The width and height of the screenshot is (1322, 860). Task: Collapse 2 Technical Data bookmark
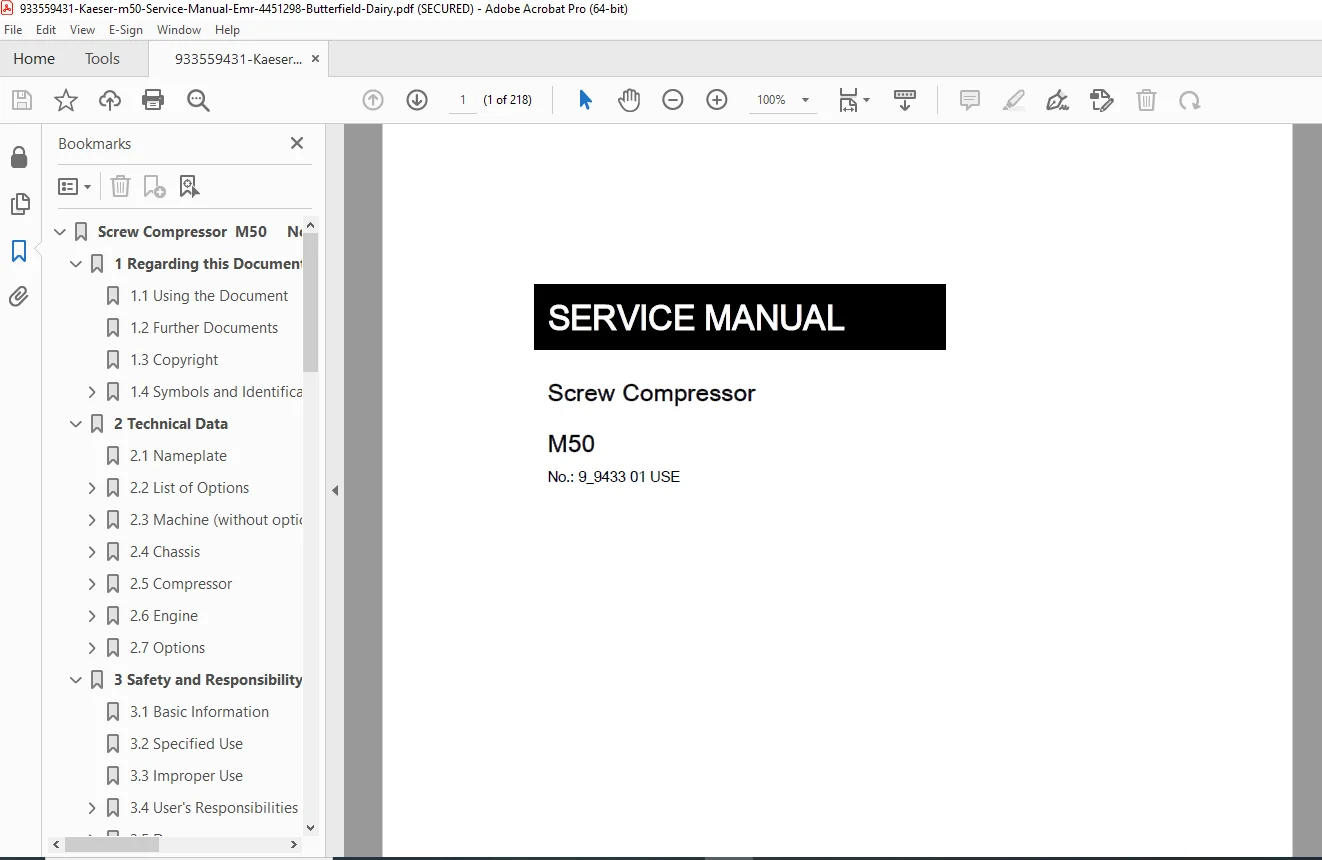coord(76,424)
